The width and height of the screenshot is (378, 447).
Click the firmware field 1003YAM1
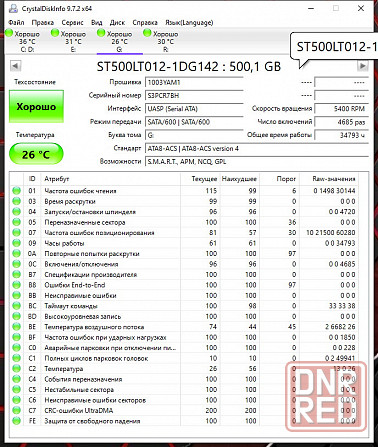[194, 82]
